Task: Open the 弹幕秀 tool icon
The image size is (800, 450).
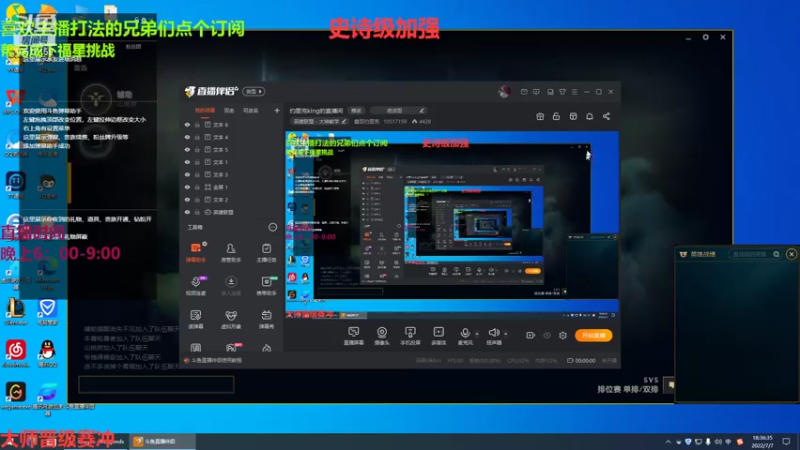Action: pyautogui.click(x=266, y=319)
